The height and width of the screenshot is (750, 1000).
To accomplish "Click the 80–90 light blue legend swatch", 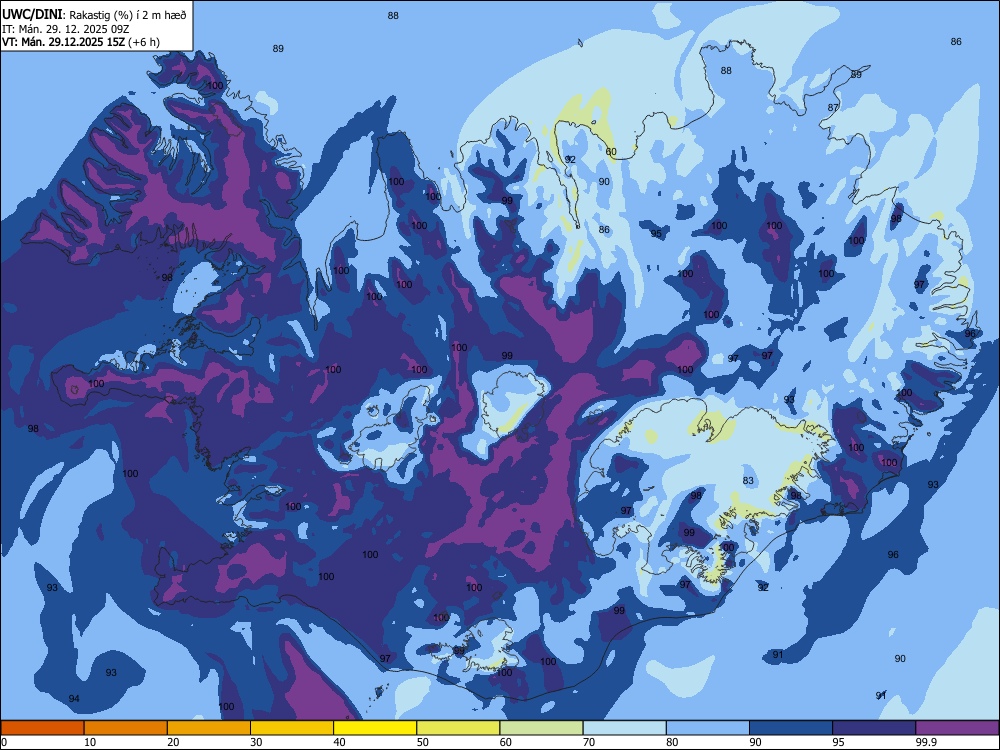I will coord(708,728).
